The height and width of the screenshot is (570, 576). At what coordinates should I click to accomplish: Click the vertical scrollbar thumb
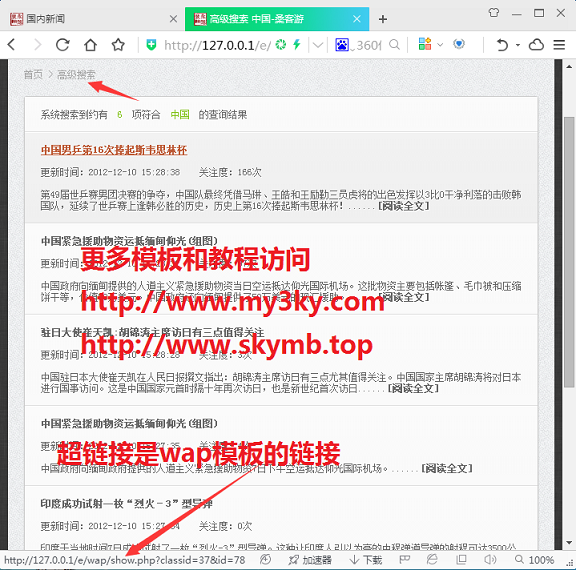(x=569, y=252)
